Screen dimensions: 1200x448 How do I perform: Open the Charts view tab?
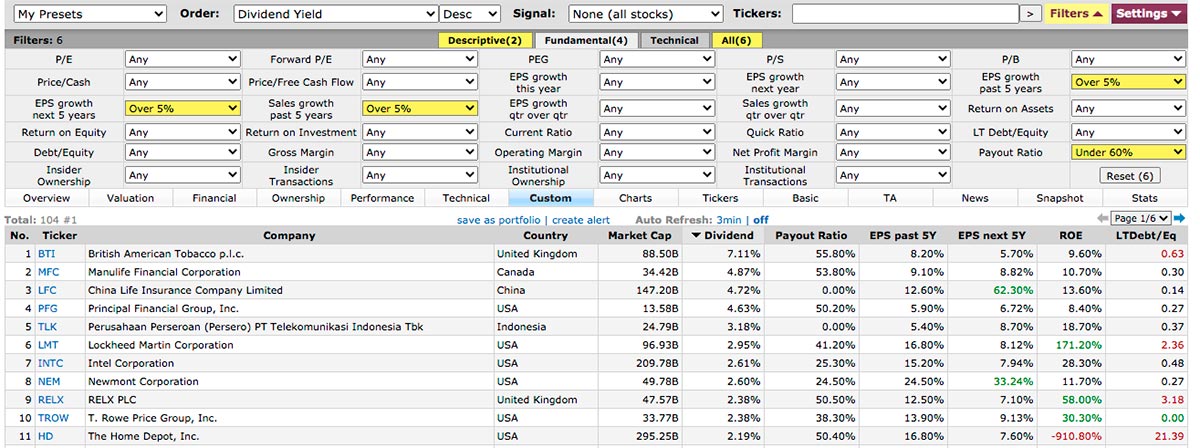(635, 198)
